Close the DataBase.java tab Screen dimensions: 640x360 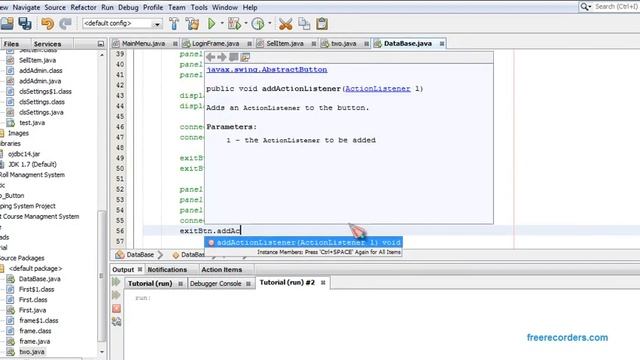point(442,43)
